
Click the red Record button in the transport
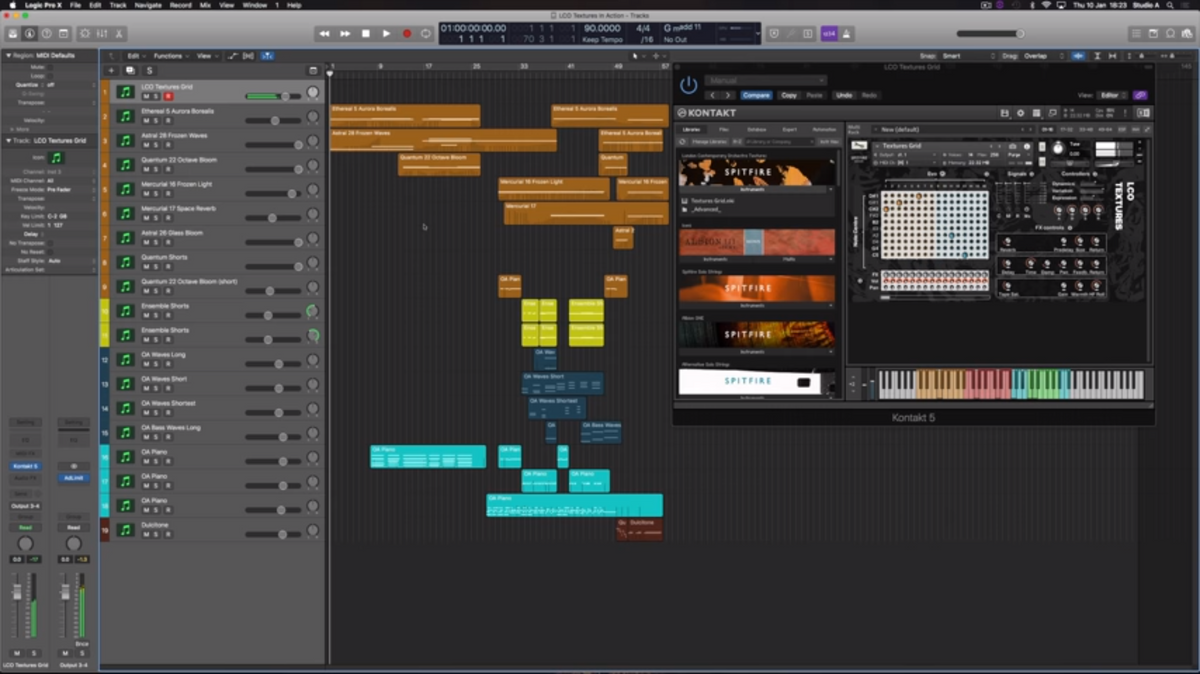coord(407,34)
